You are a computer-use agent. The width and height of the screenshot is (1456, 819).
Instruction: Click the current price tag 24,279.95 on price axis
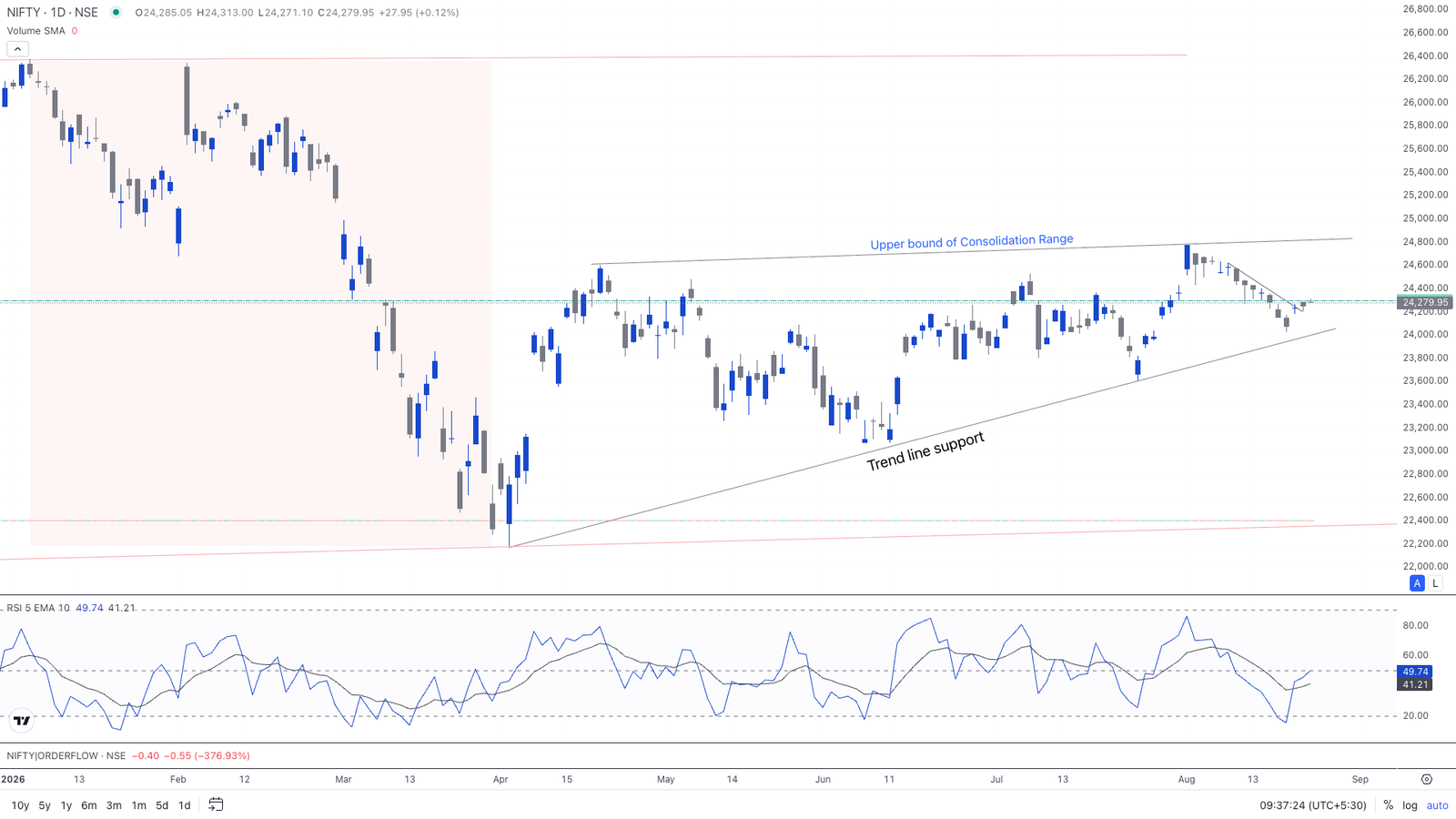point(1426,302)
